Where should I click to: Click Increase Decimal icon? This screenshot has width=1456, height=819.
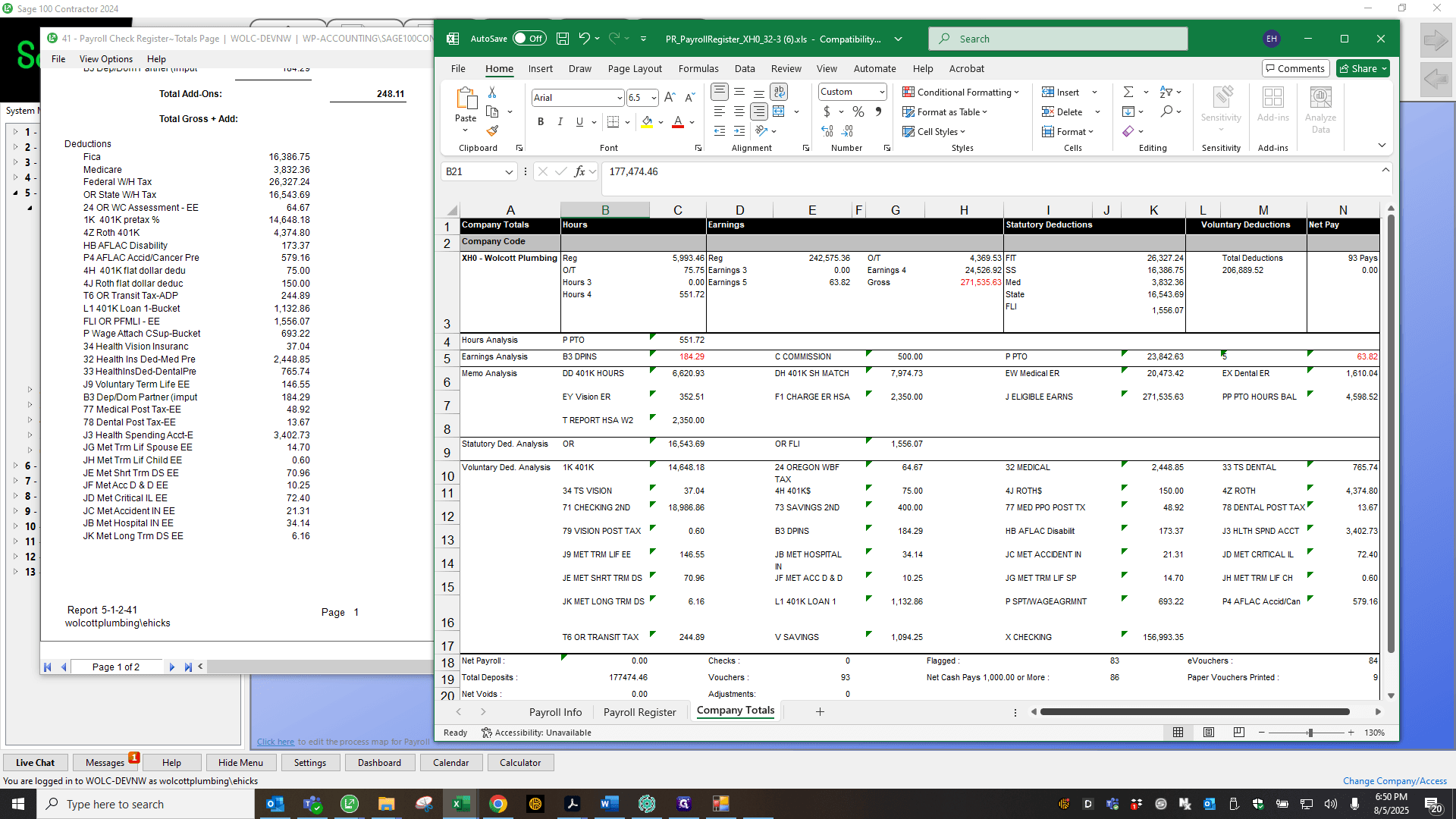[x=827, y=131]
